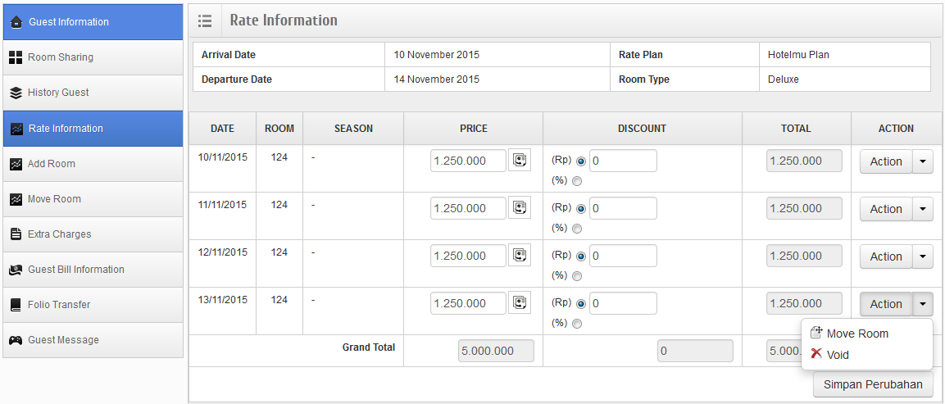Viewport: 945px width, 404px height.
Task: Choose Move Room from the action menu
Action: click(x=857, y=334)
